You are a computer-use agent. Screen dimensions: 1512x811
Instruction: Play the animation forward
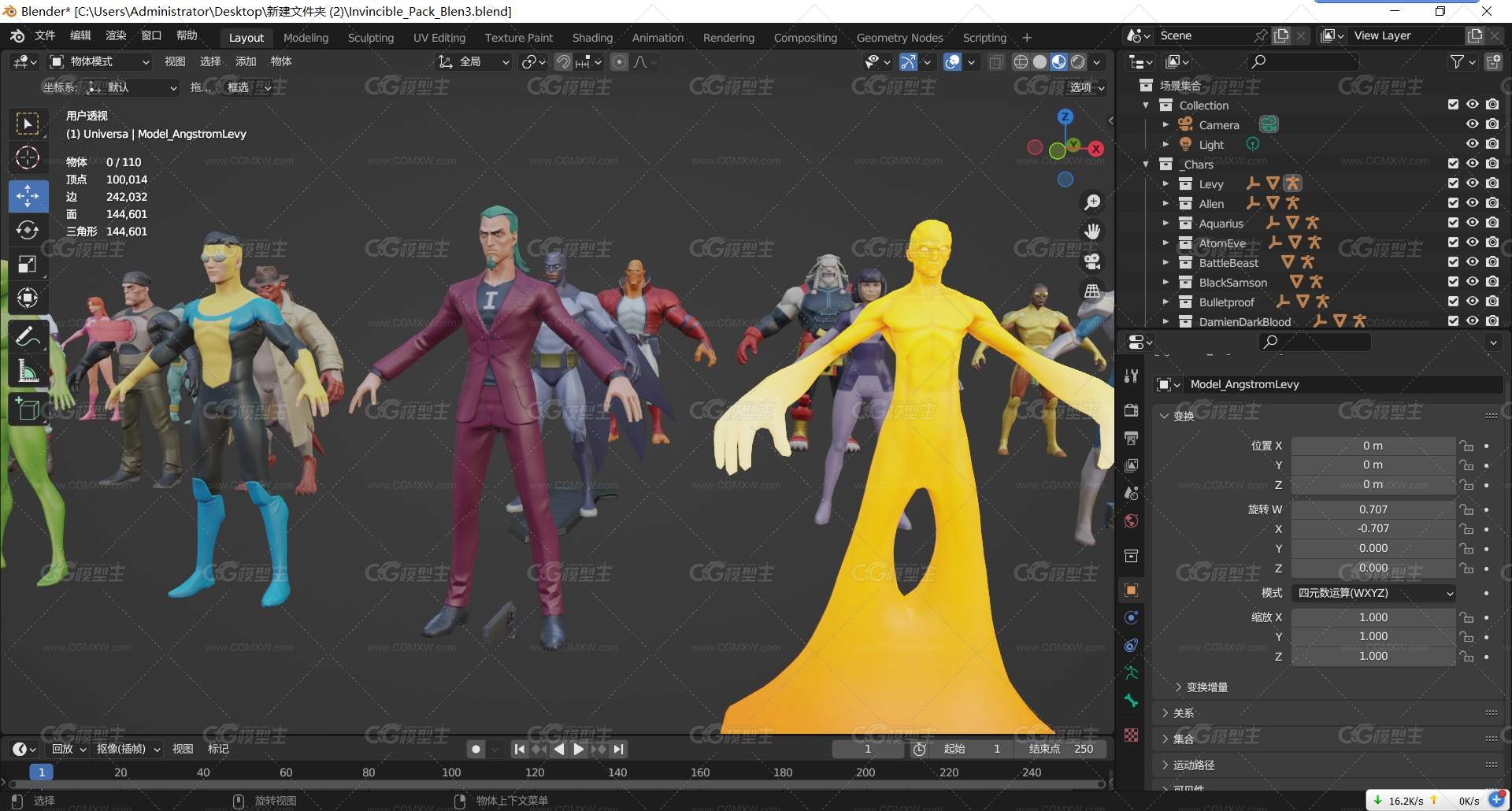click(x=579, y=750)
